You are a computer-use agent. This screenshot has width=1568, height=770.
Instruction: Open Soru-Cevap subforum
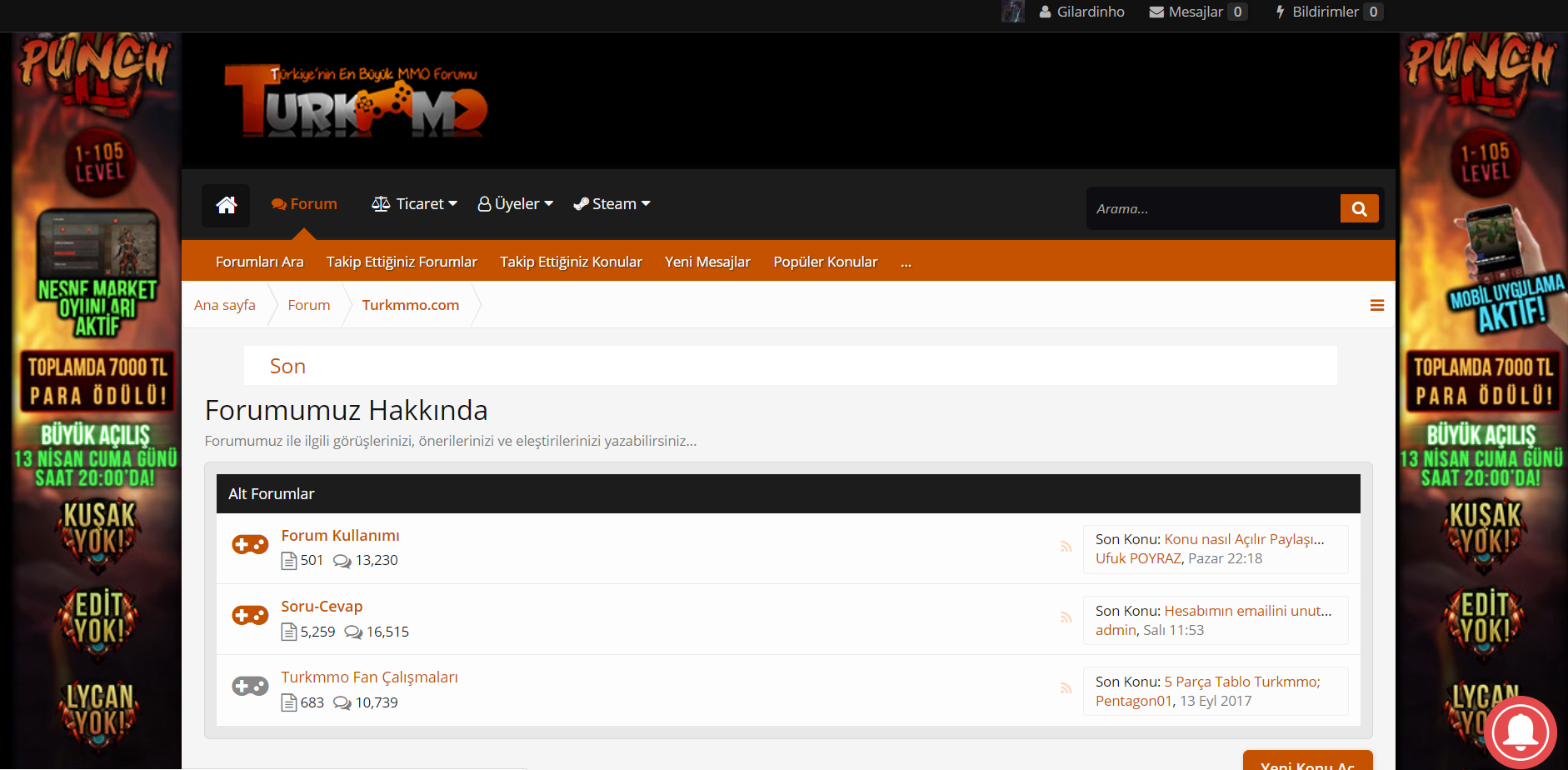pyautogui.click(x=322, y=607)
